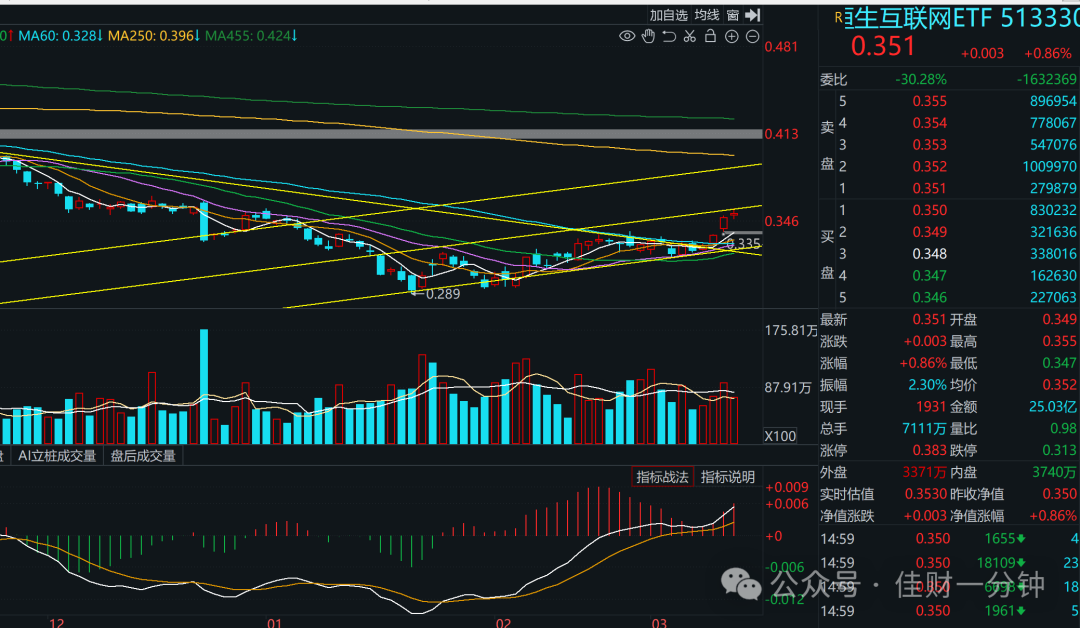The image size is (1080, 628).
Task: Click the 窗 window button
Action: 733,15
